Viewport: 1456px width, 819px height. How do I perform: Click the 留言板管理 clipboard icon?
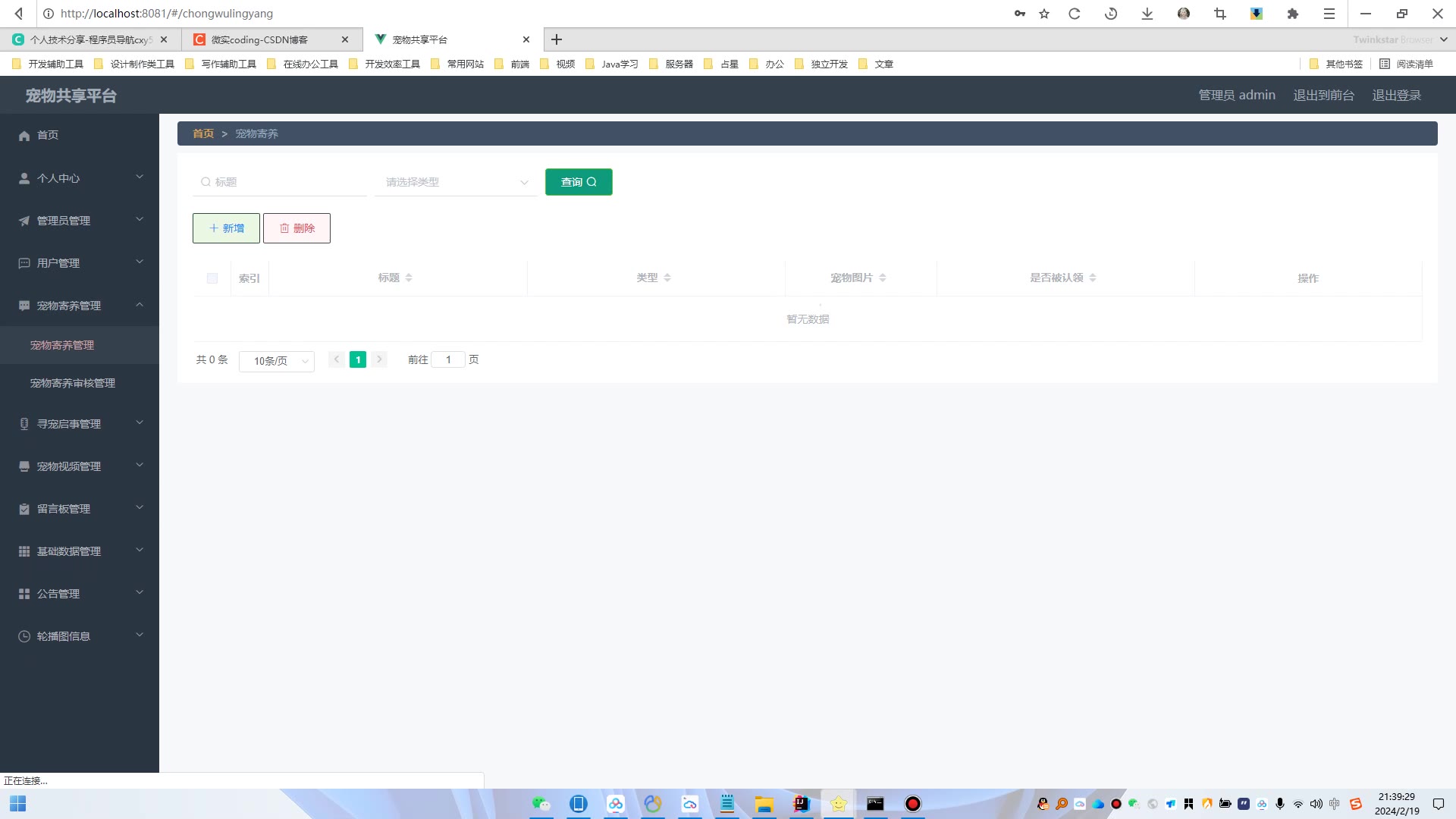[x=24, y=509]
